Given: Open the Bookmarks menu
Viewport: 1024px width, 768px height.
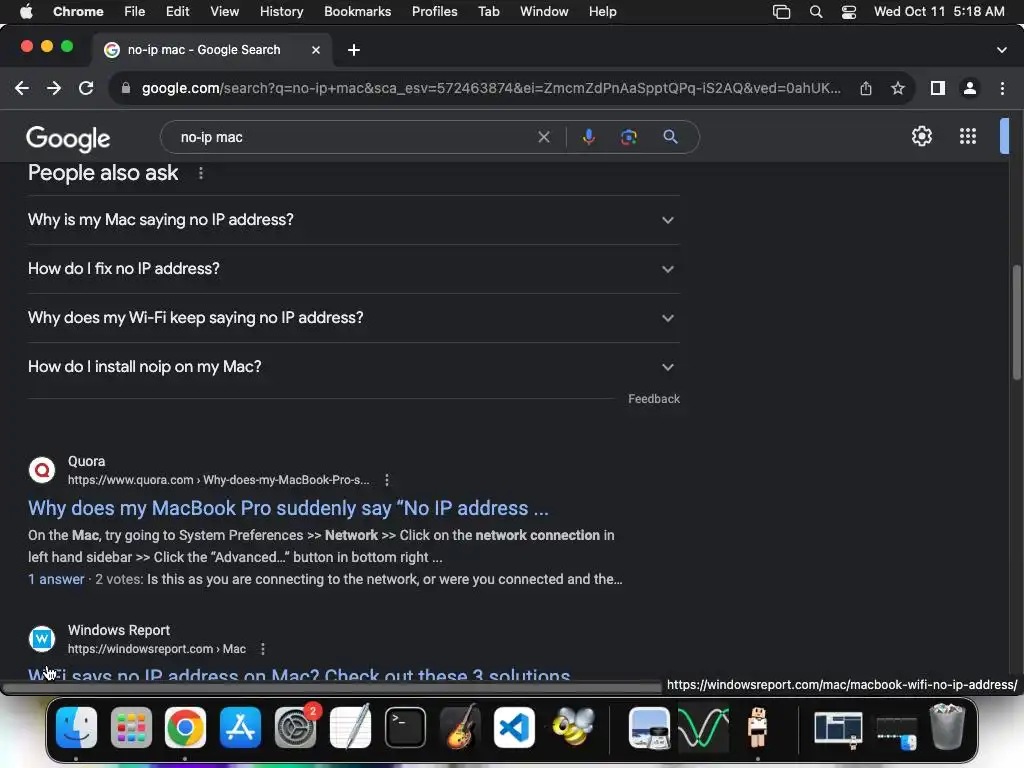Looking at the screenshot, I should click(x=357, y=12).
